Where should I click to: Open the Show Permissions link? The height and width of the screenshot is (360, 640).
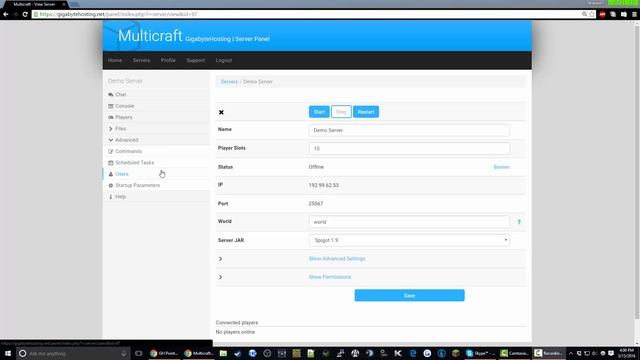(x=330, y=277)
